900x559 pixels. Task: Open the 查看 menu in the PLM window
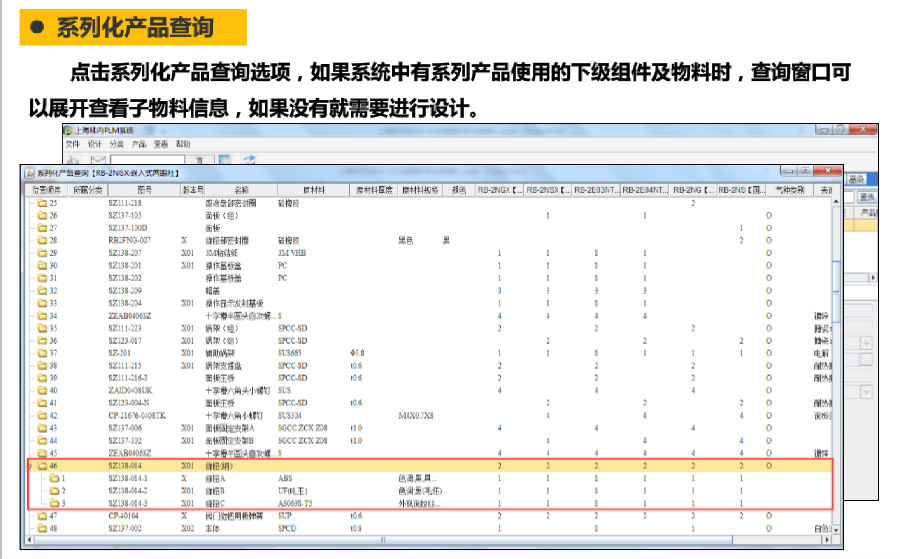coord(161,144)
